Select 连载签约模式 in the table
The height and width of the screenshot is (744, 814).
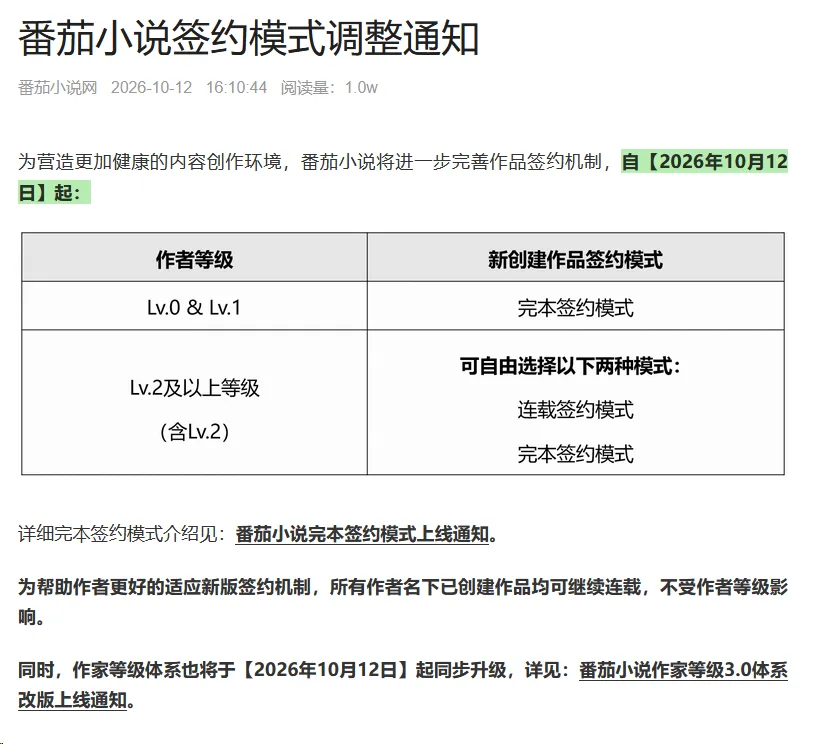tap(575, 410)
